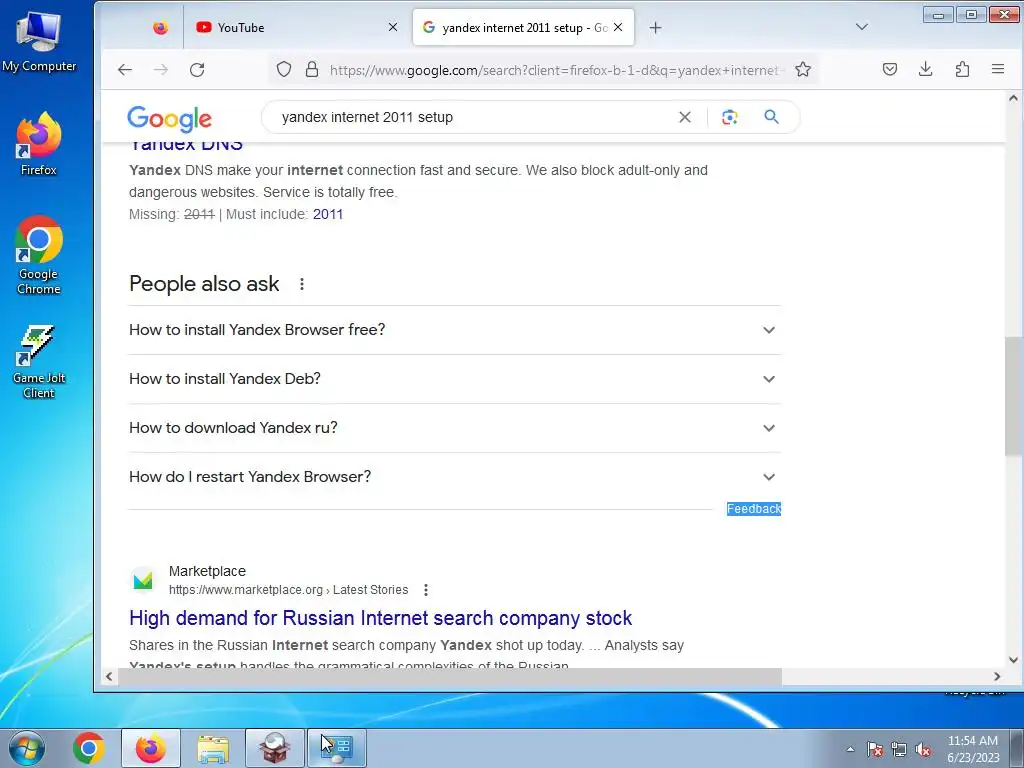
Task: Click the padlock site security icon
Action: coord(312,69)
